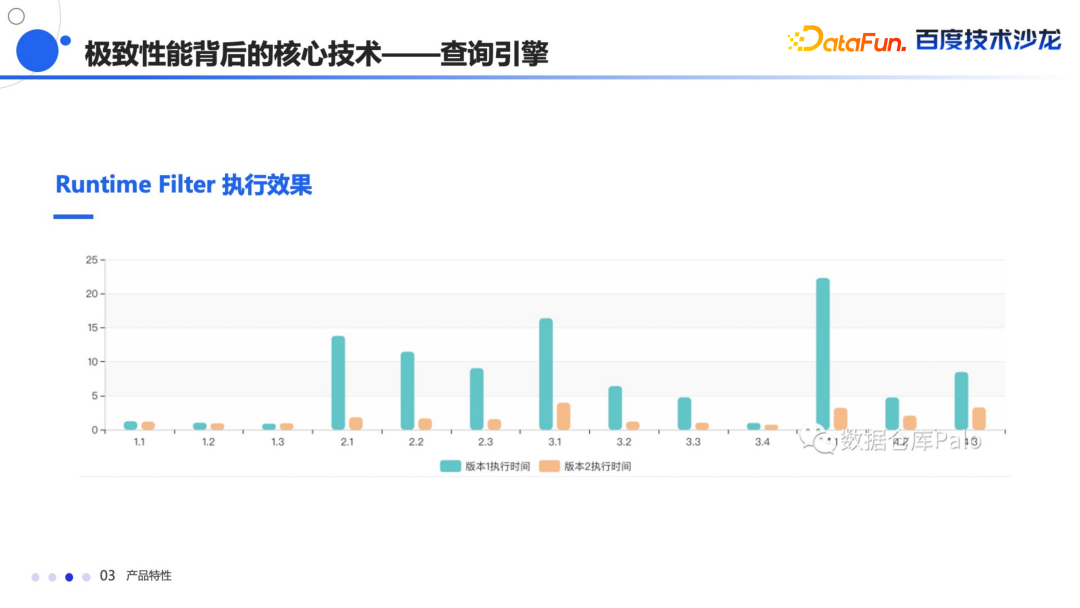Select the teal bar for query 3.2
Screen dimensions: 1080x608
(x=615, y=408)
